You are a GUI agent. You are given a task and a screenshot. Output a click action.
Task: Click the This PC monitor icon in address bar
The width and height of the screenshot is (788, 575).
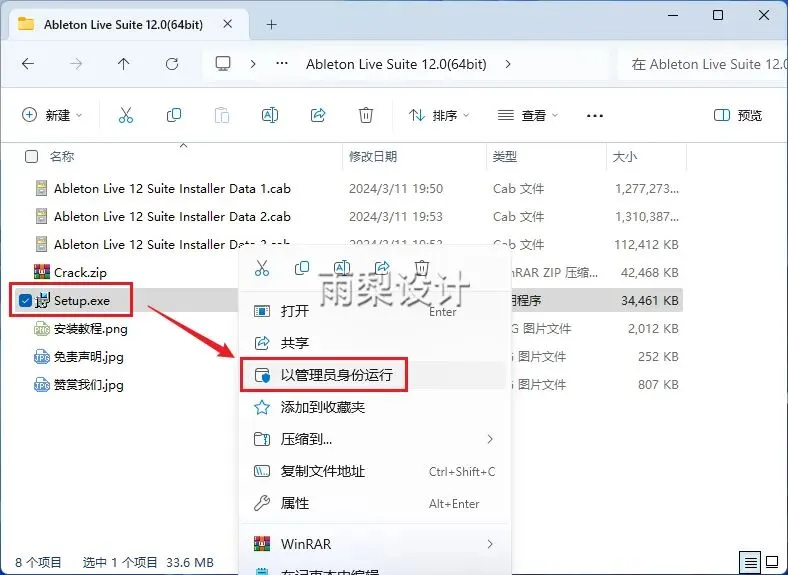point(223,64)
